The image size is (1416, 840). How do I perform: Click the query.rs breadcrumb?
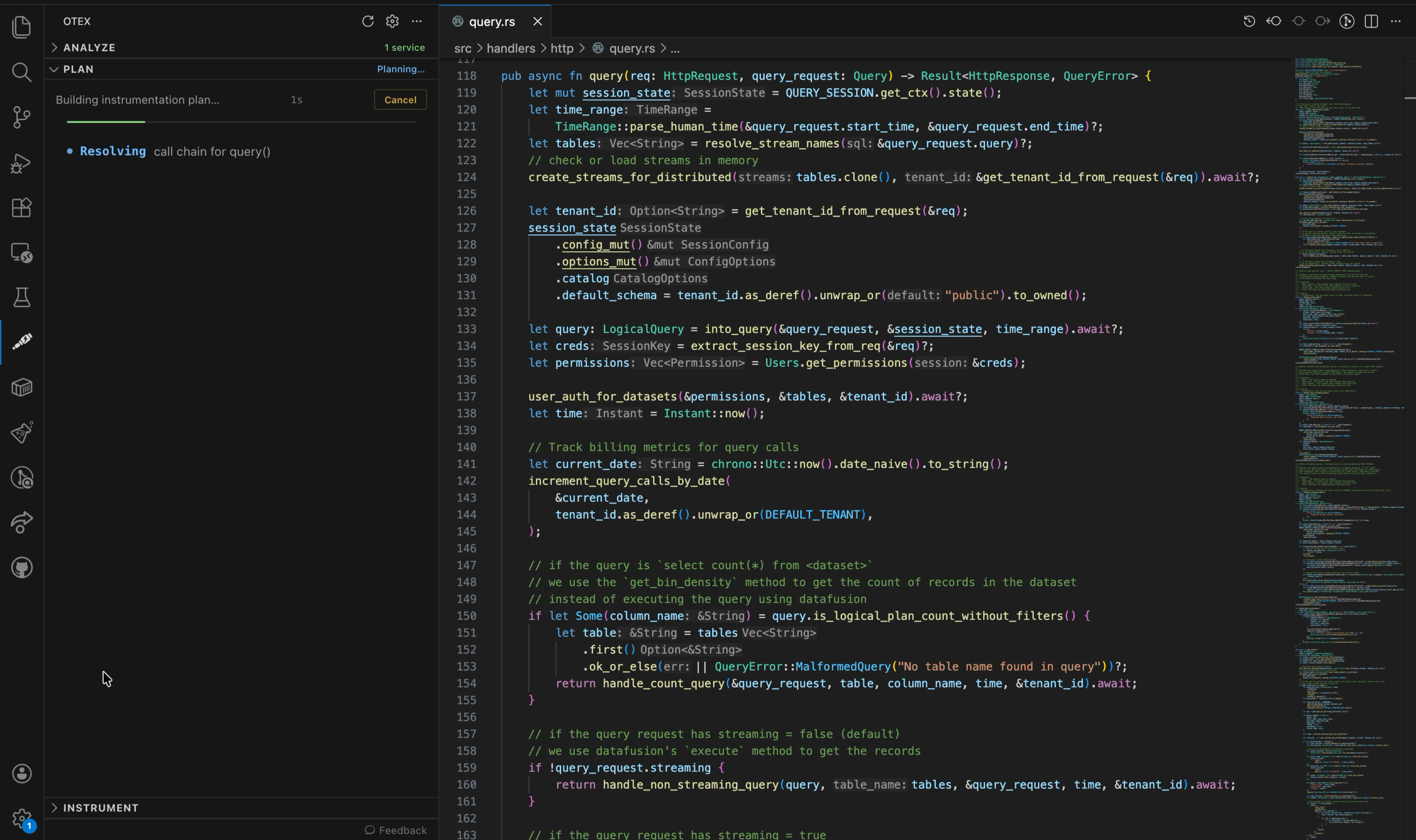[x=631, y=49]
